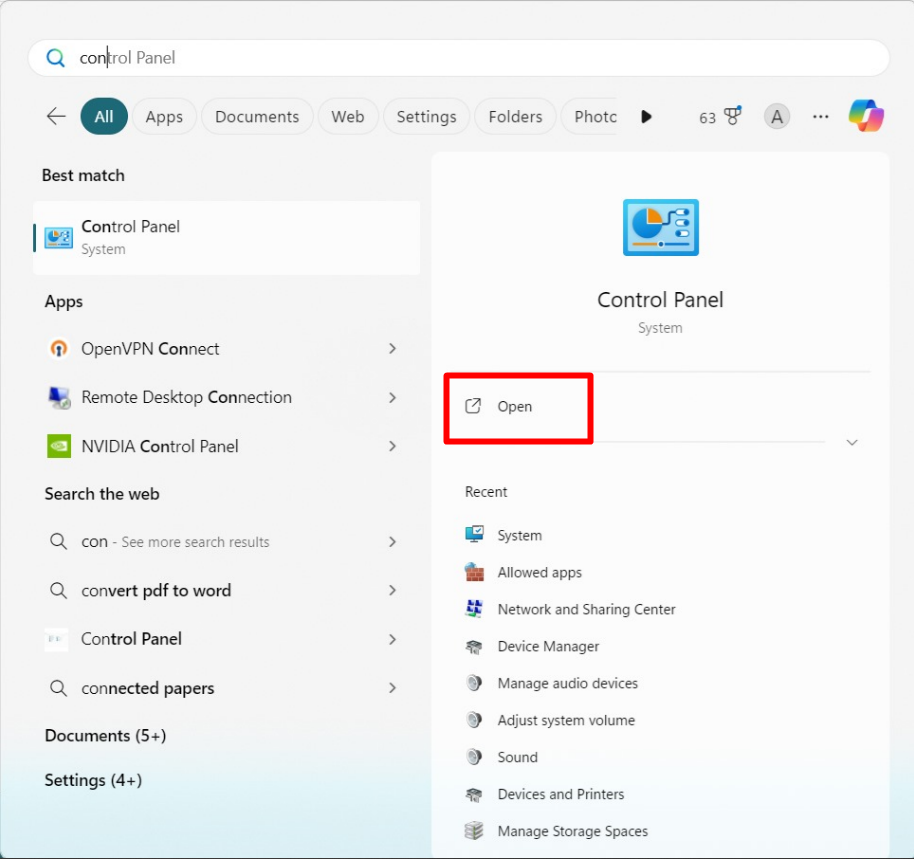Select the All filter tab
The width and height of the screenshot is (914, 859).
point(104,117)
